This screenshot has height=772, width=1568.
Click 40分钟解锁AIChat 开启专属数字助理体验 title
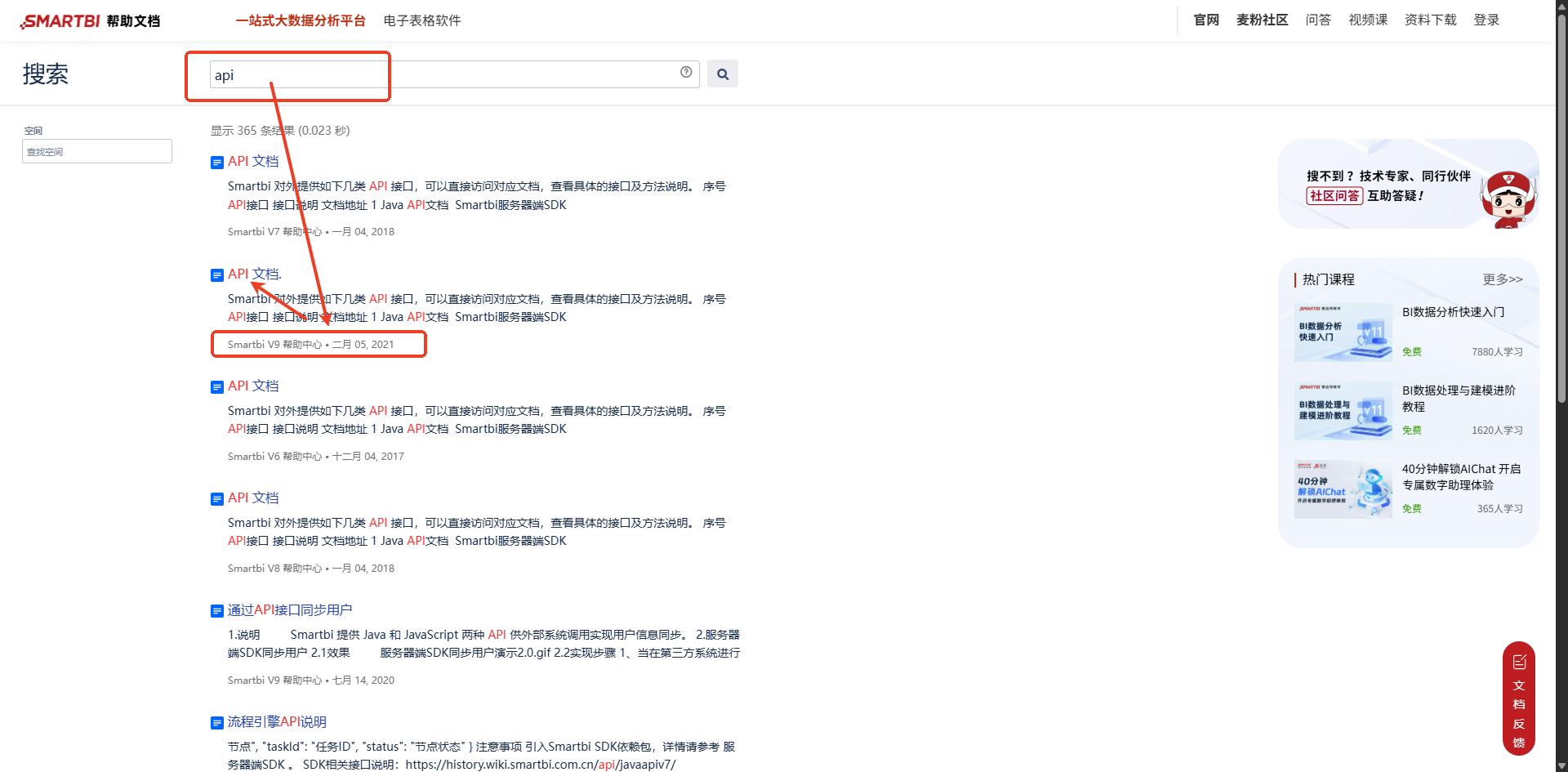(1462, 477)
